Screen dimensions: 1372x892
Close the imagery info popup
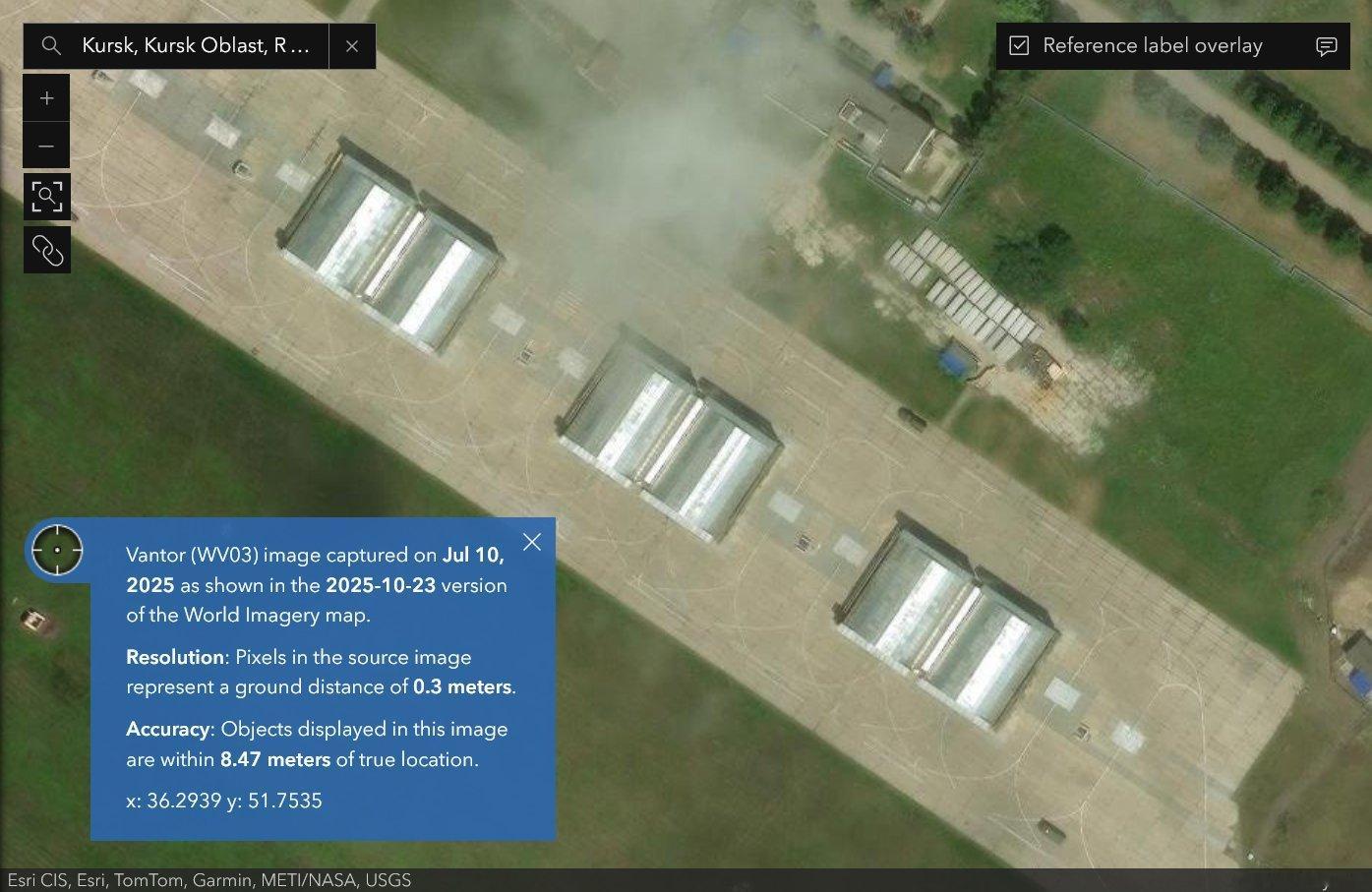532,542
